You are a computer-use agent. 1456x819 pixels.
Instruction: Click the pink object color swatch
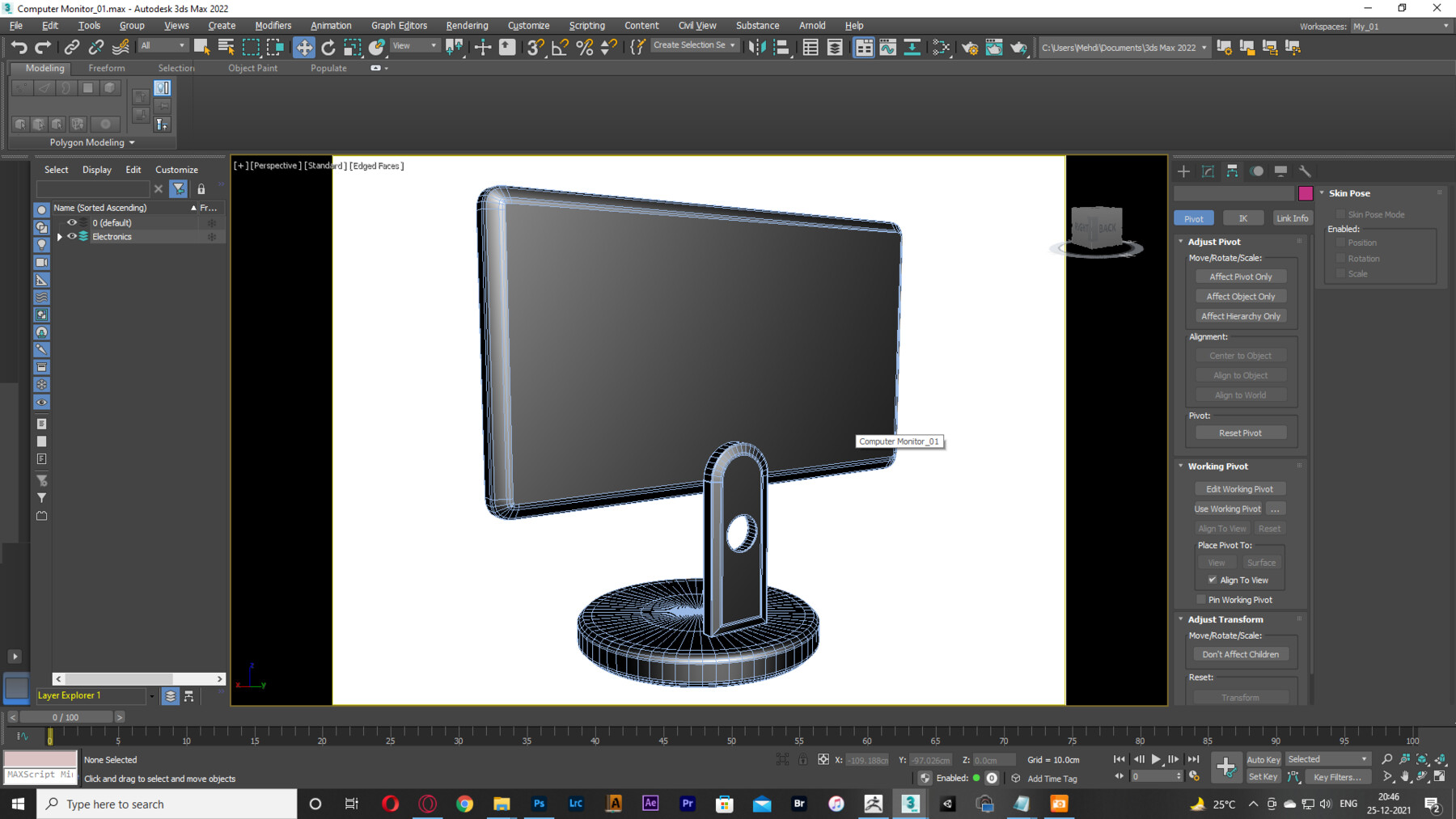(1307, 193)
